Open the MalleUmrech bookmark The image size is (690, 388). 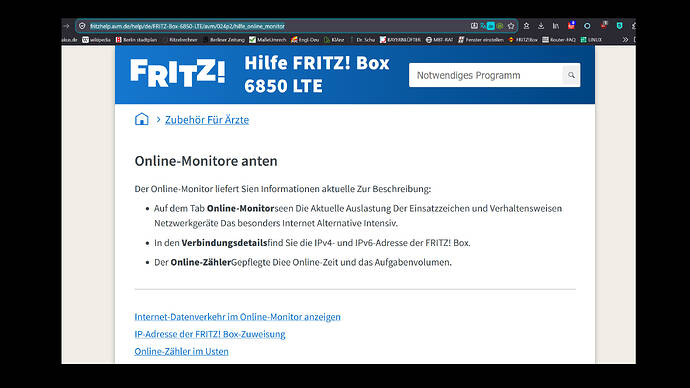(x=268, y=40)
